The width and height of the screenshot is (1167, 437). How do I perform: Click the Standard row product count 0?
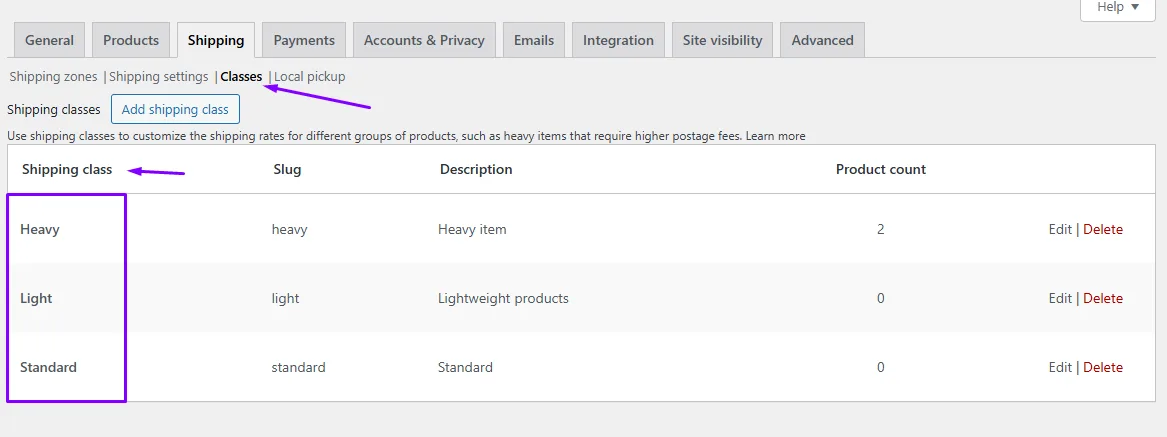[880, 367]
